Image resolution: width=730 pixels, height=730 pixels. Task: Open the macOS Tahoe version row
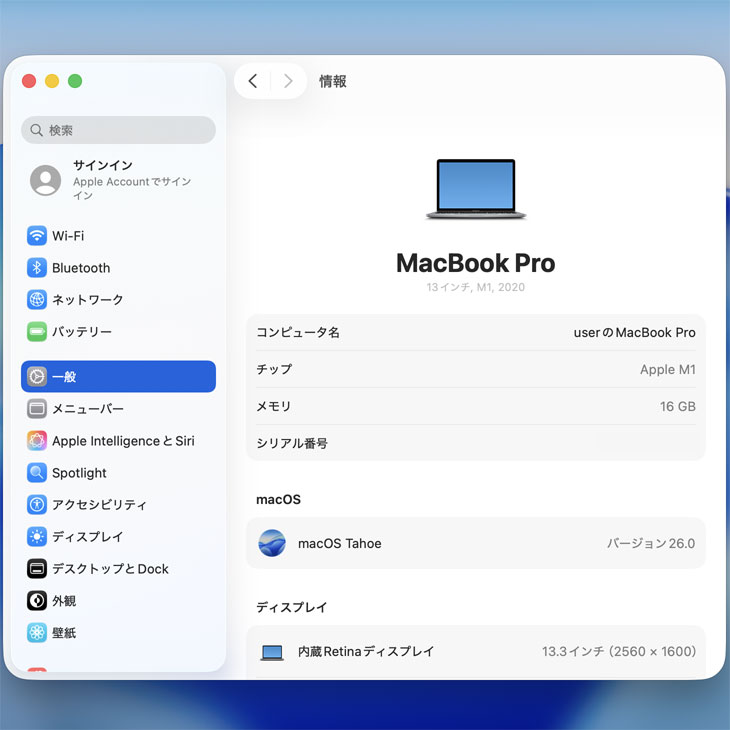pos(476,544)
